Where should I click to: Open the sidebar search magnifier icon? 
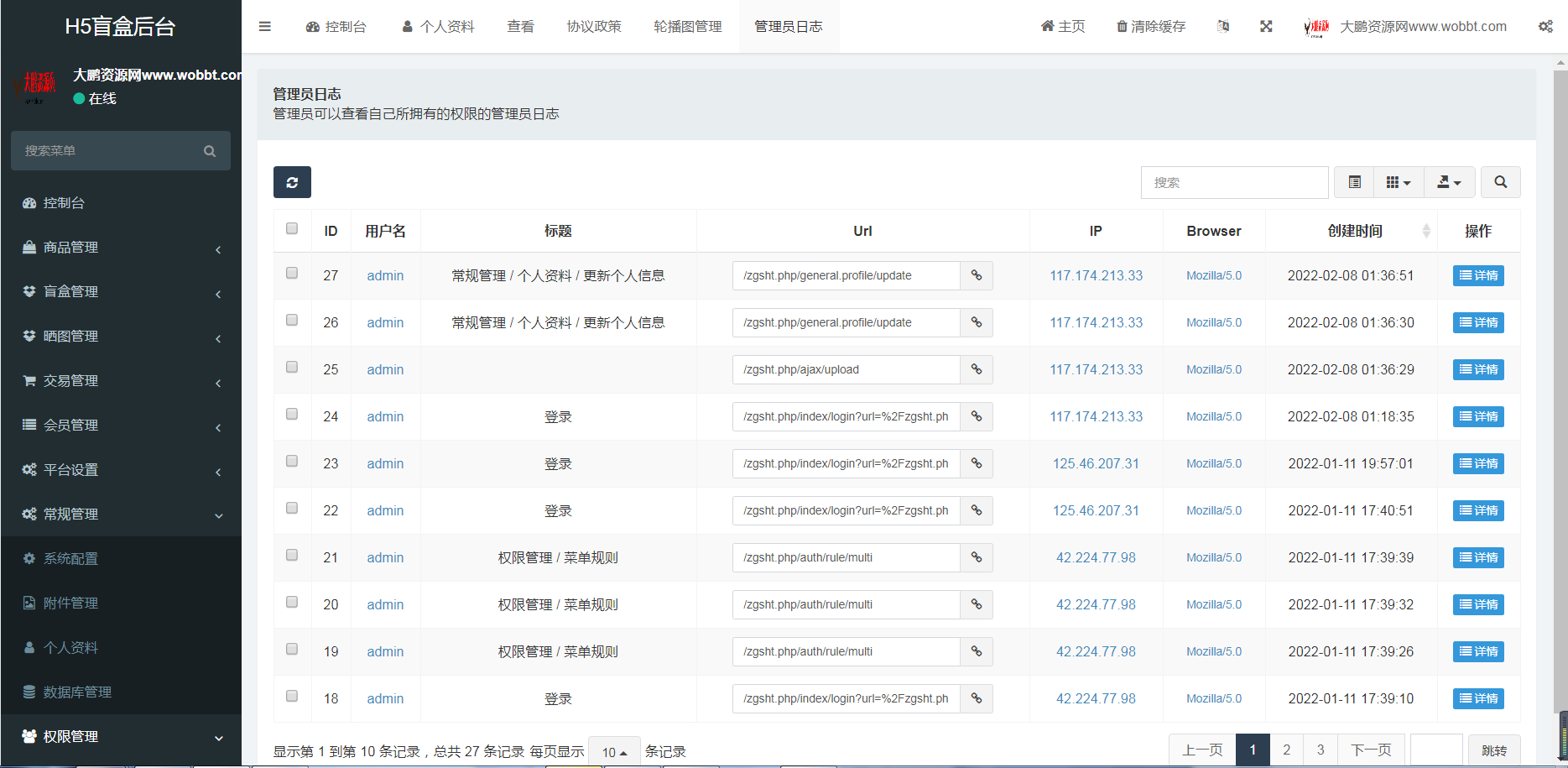[x=210, y=150]
